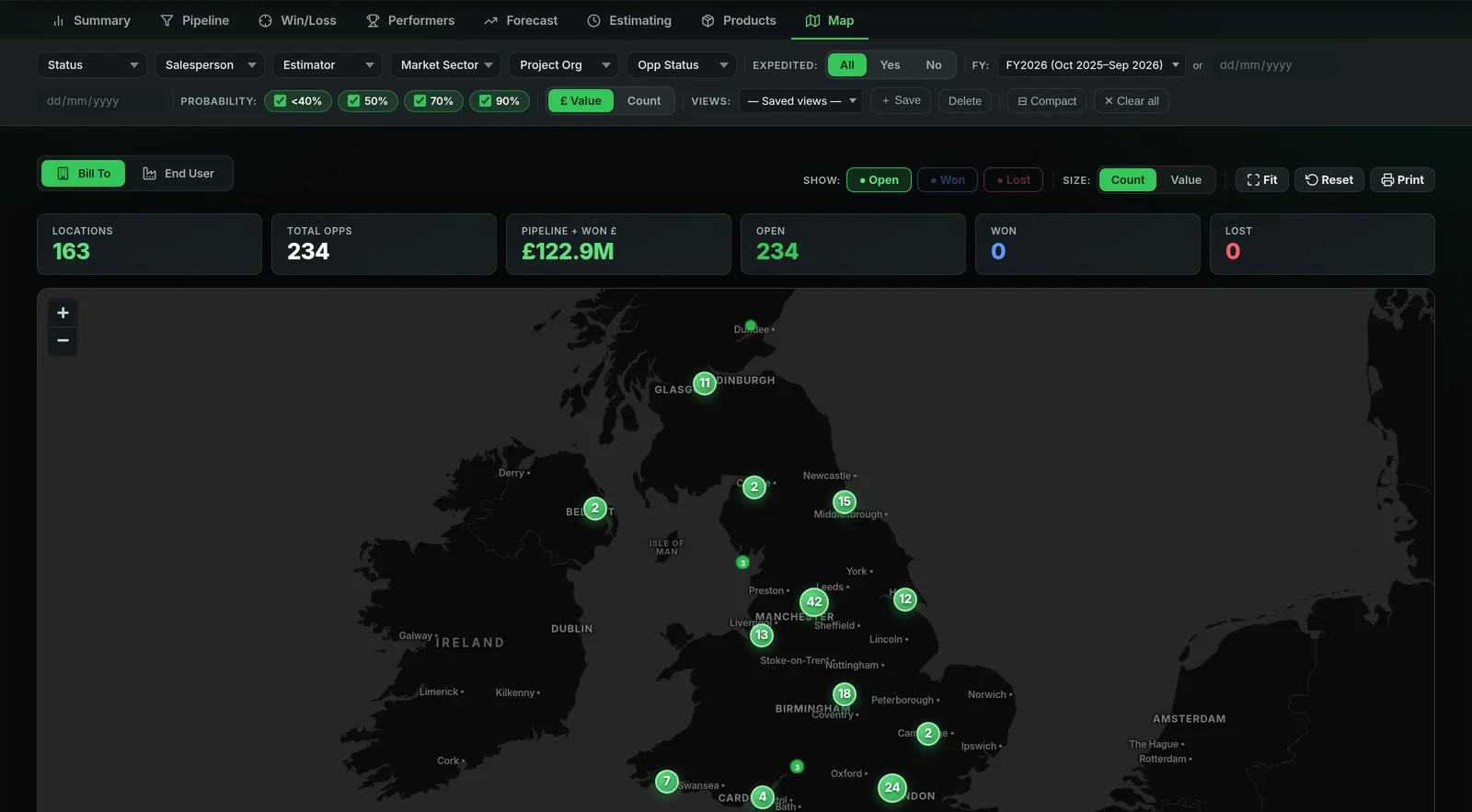Click the Cardiff cluster marker showing 4
The height and width of the screenshot is (812, 1472).
(763, 796)
